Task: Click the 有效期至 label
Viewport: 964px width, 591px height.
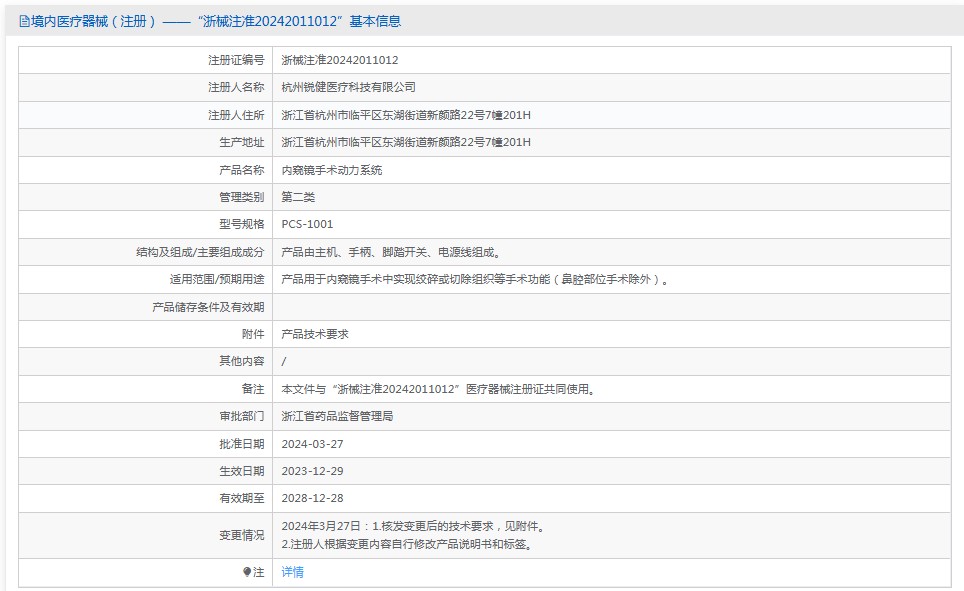Action: click(242, 498)
